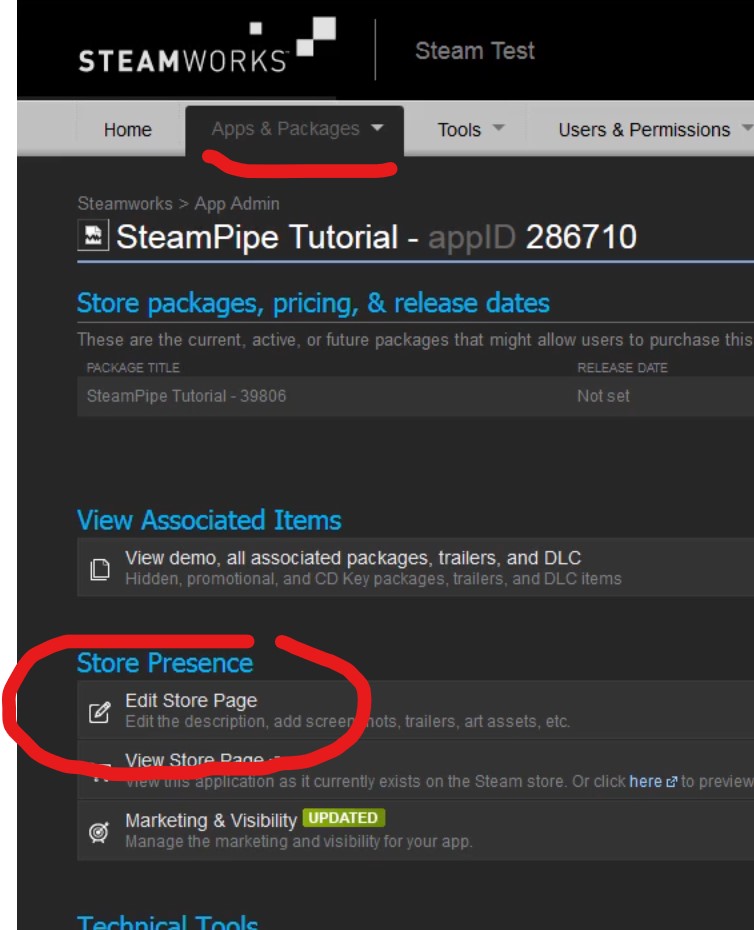Click the appID 286710 text
754x930 pixels.
click(532, 237)
